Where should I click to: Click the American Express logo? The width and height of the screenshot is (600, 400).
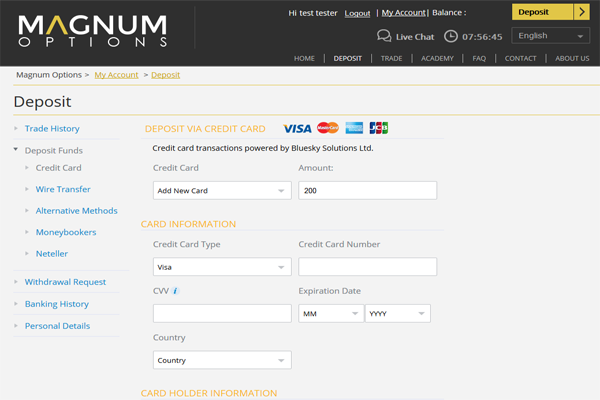click(354, 128)
